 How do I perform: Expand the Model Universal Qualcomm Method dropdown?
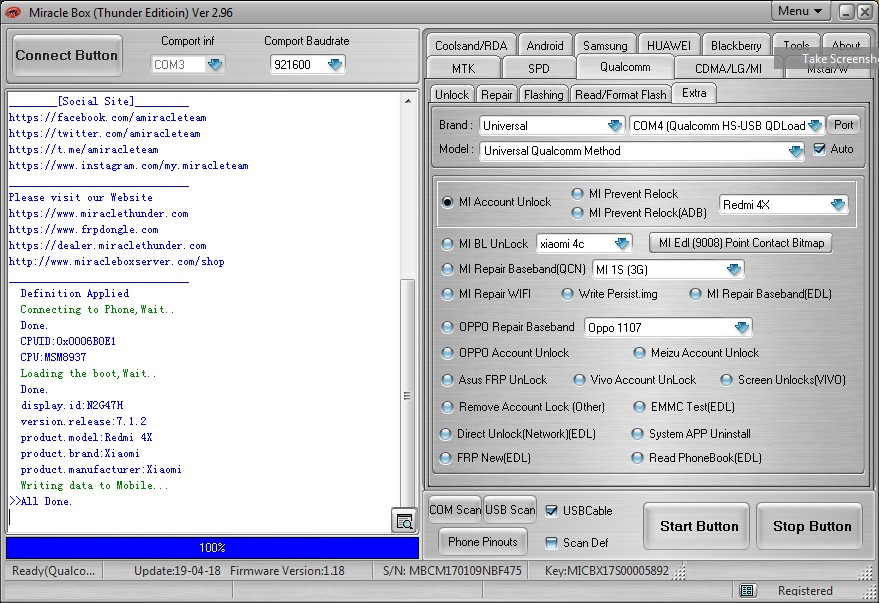pyautogui.click(x=795, y=151)
